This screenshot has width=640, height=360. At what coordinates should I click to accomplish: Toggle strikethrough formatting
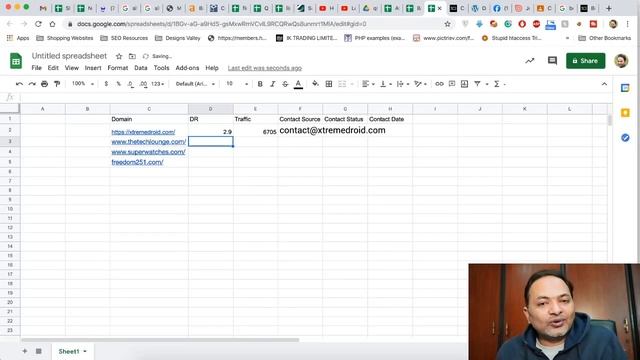click(x=285, y=84)
